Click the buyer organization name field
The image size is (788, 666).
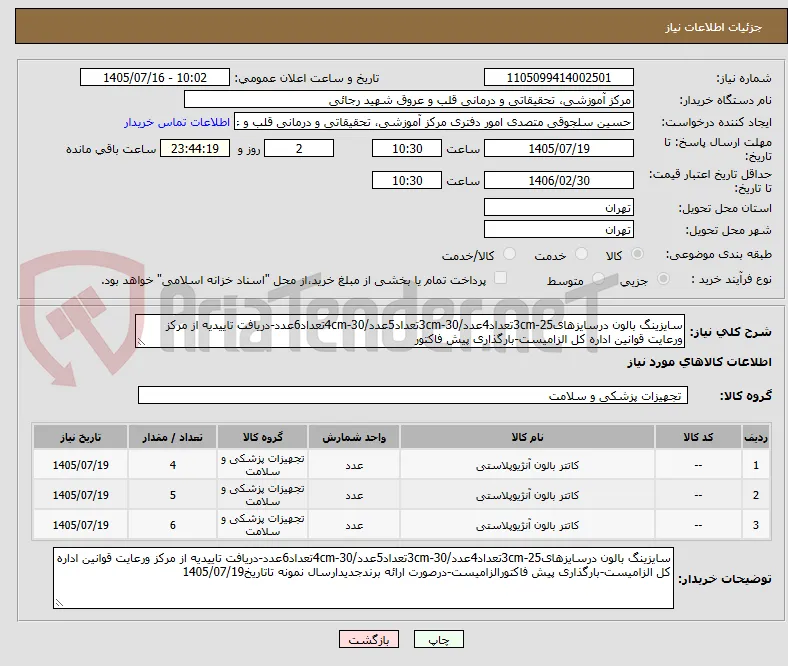point(409,100)
